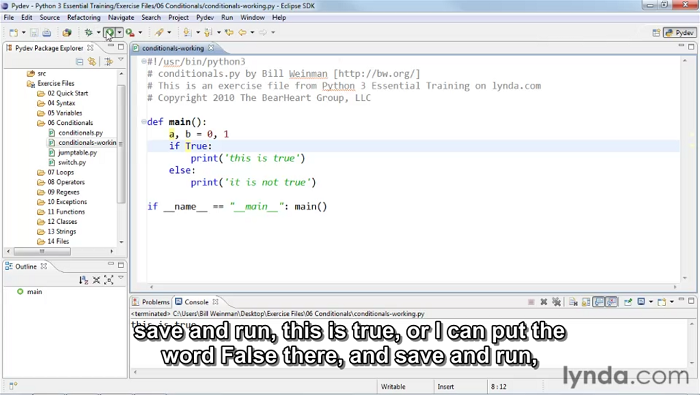Click the Pin Console icon
The width and height of the screenshot is (700, 395).
pyautogui.click(x=628, y=302)
